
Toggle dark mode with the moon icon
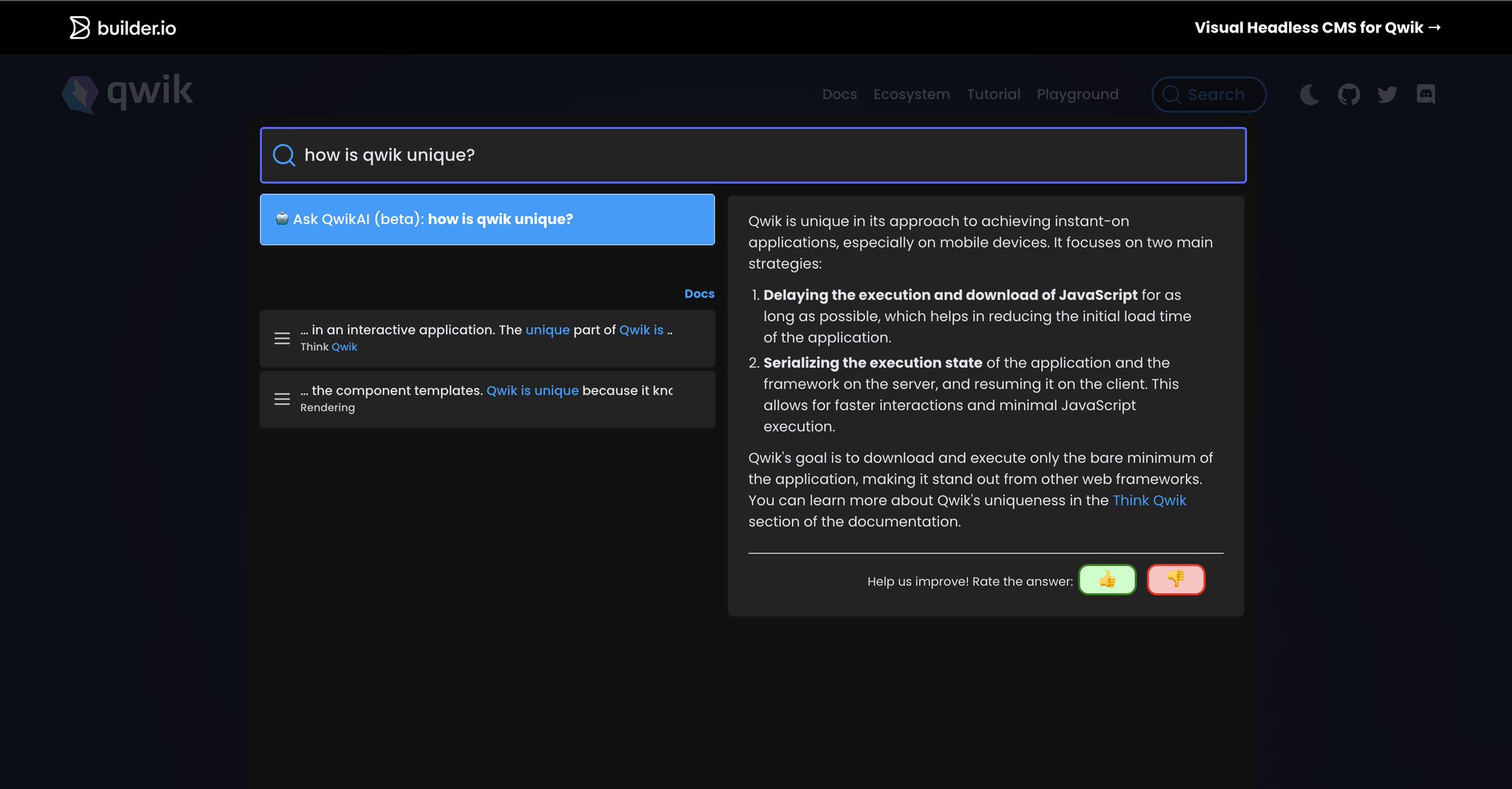coord(1310,94)
